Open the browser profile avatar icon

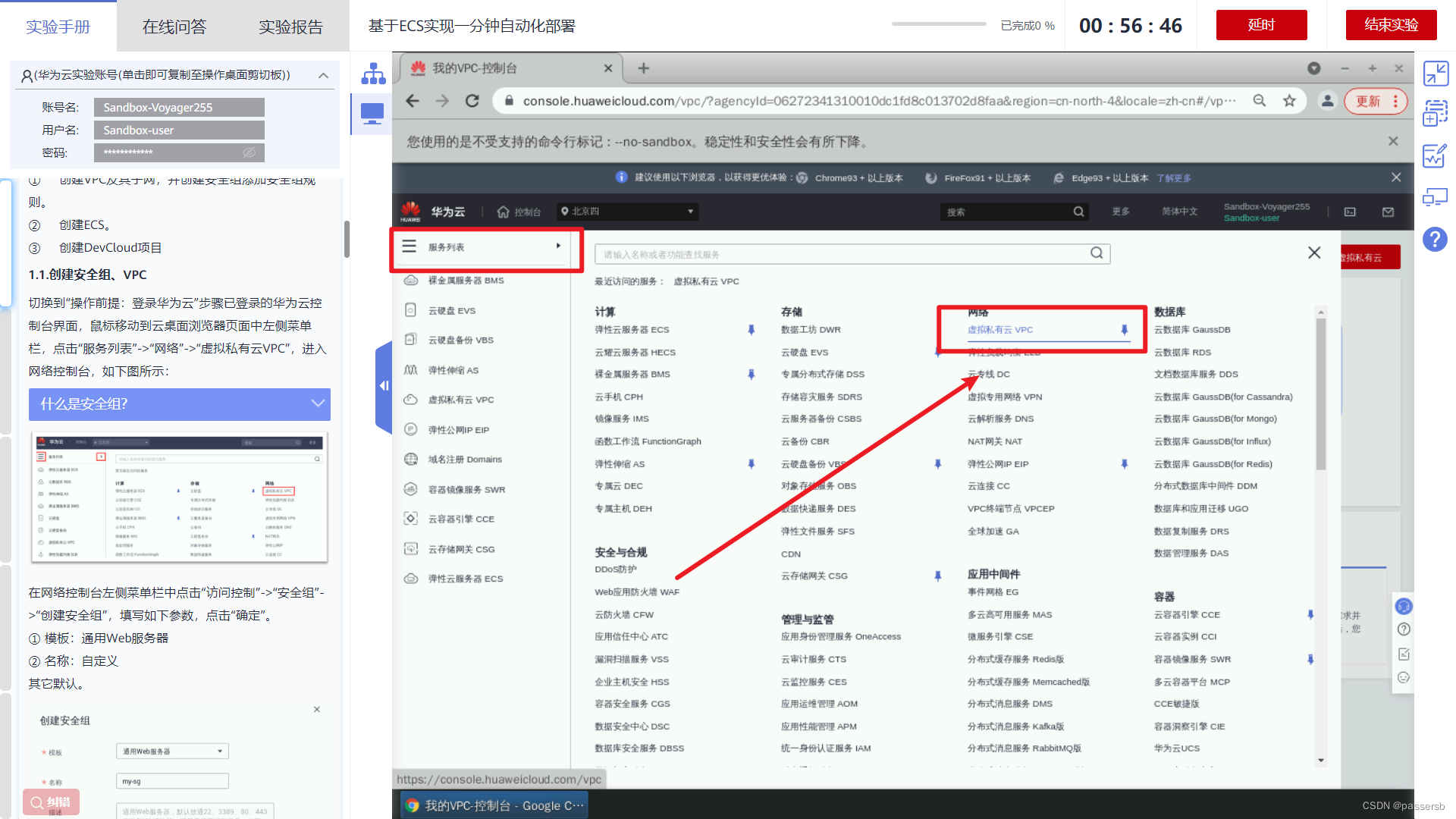[x=1327, y=101]
